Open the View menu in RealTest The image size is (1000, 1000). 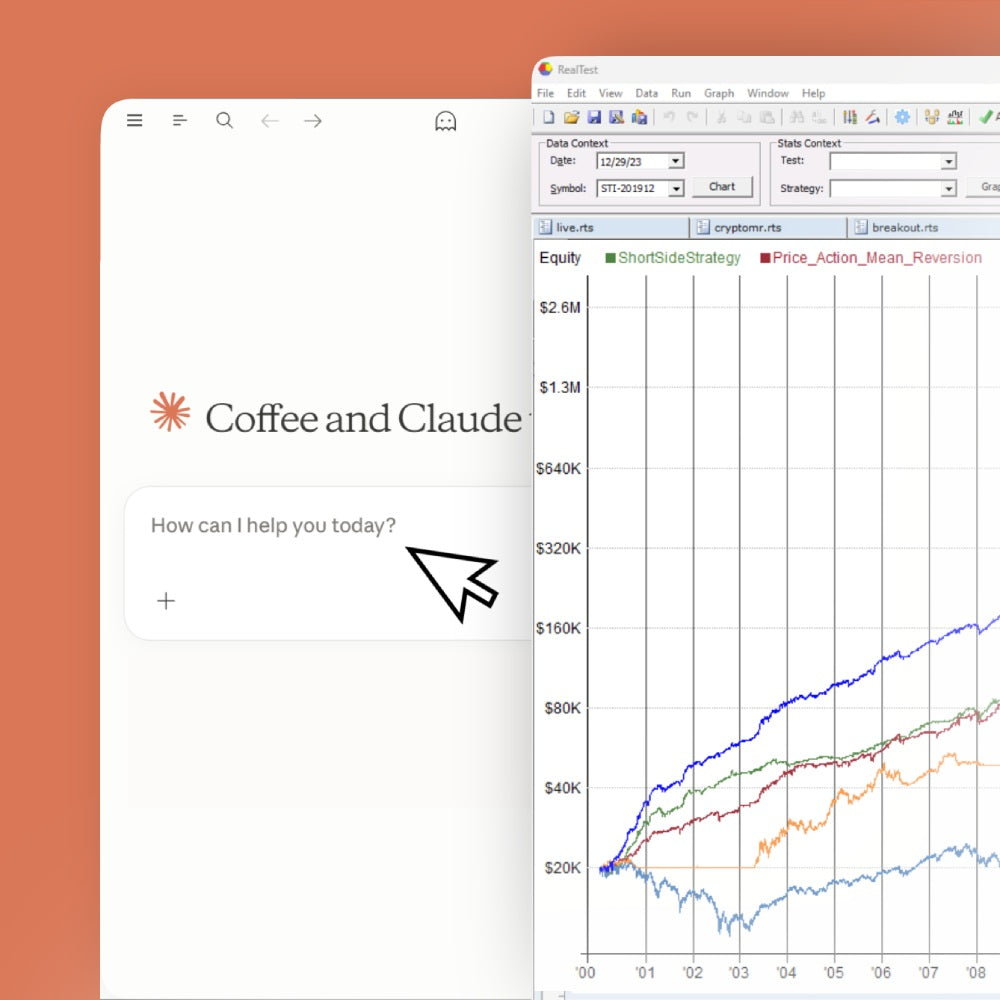click(x=610, y=93)
